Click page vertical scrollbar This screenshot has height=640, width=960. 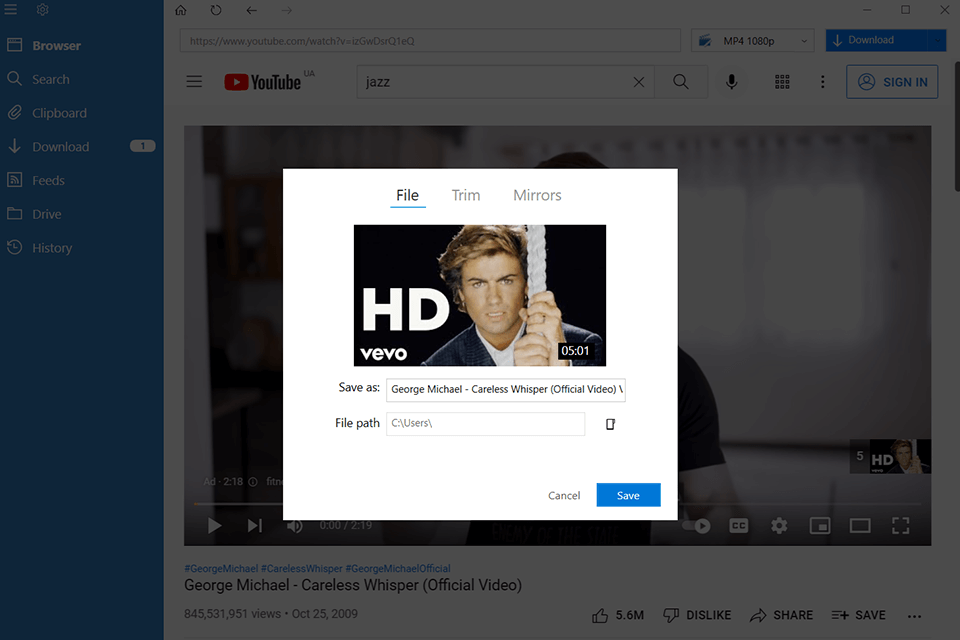pyautogui.click(x=957, y=126)
